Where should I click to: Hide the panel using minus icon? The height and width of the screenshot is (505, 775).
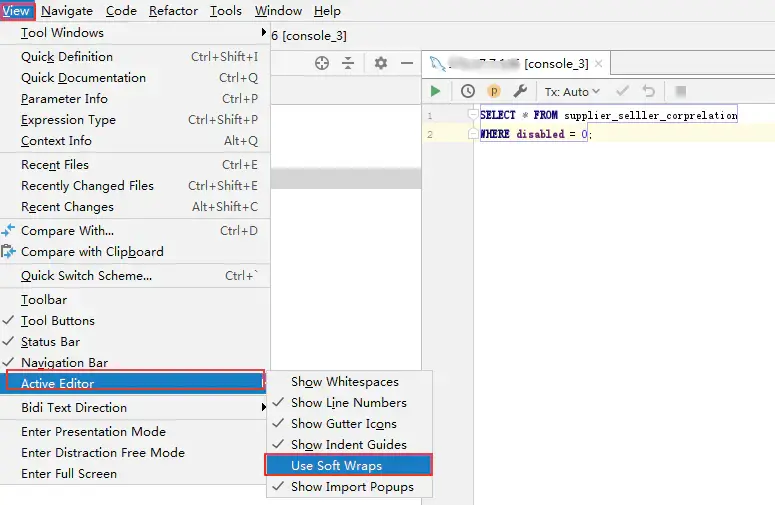407,63
